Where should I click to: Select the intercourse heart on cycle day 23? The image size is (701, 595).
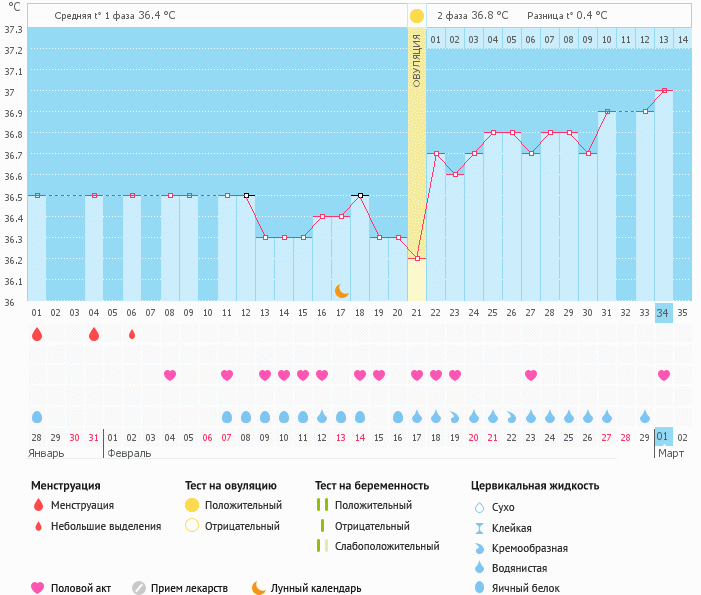[x=455, y=375]
